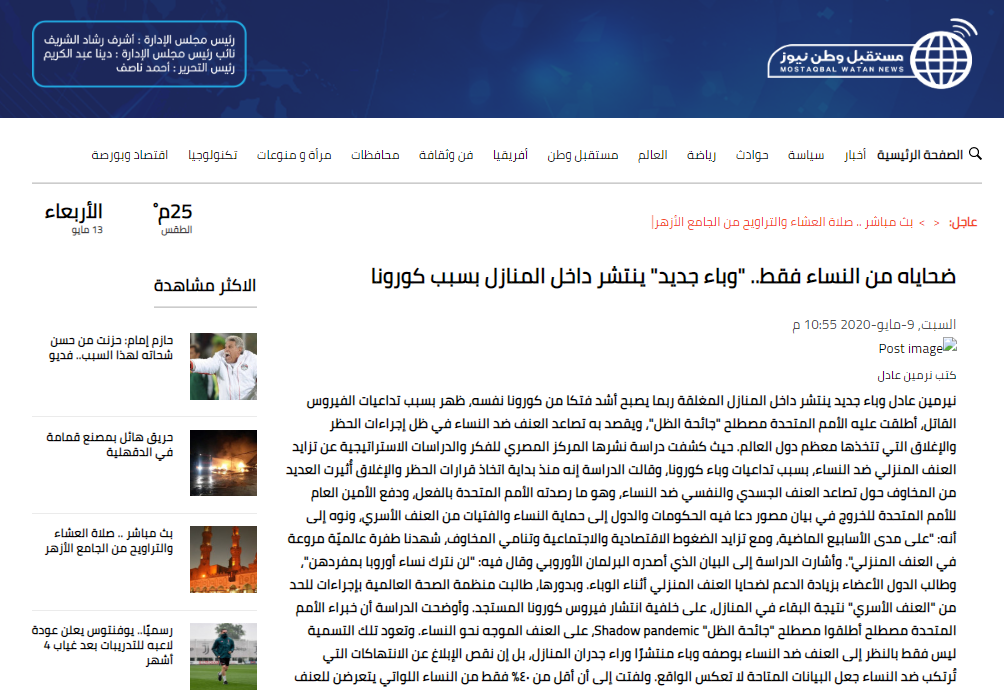The image size is (1004, 692).
Task: Open the أخبار news menu section
Action: click(x=855, y=155)
